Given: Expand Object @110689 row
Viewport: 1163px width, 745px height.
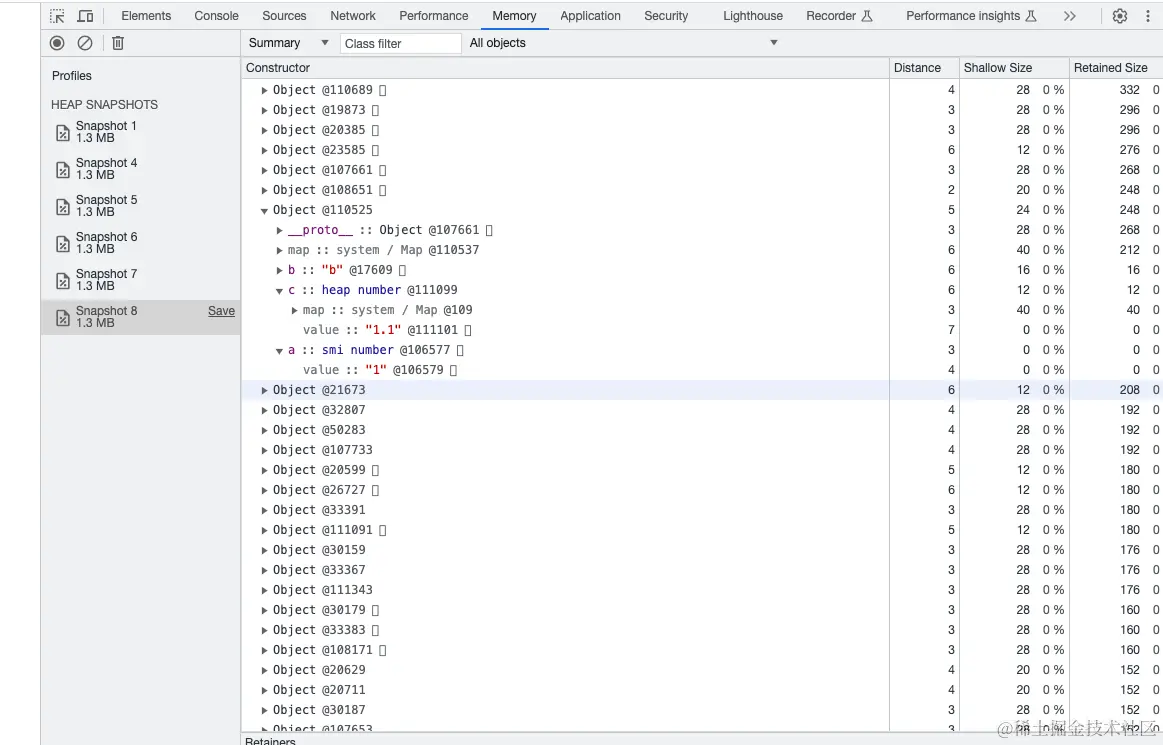Looking at the screenshot, I should pyautogui.click(x=264, y=90).
